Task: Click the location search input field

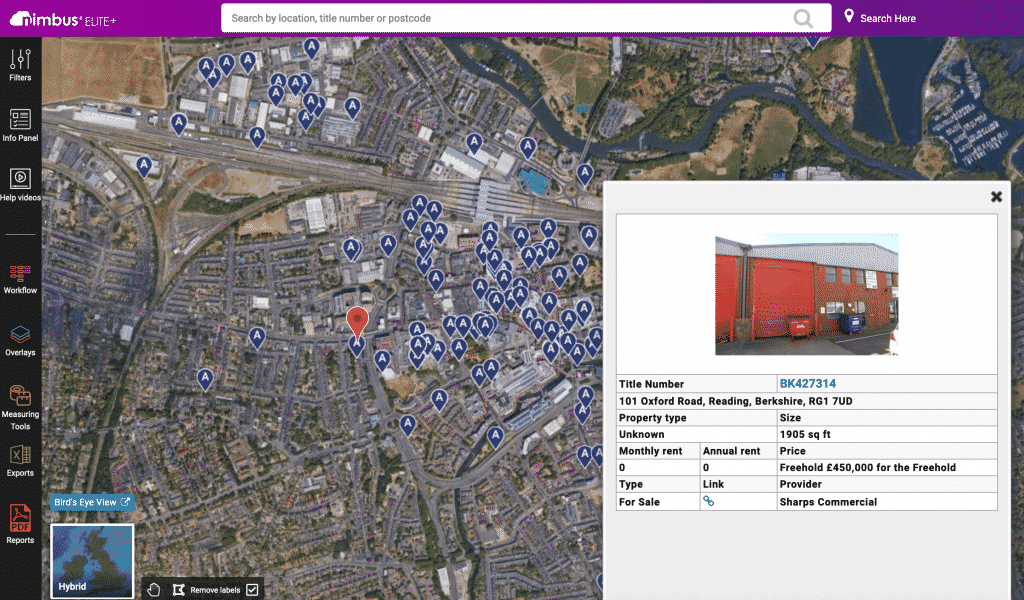Action: pyautogui.click(x=500, y=18)
